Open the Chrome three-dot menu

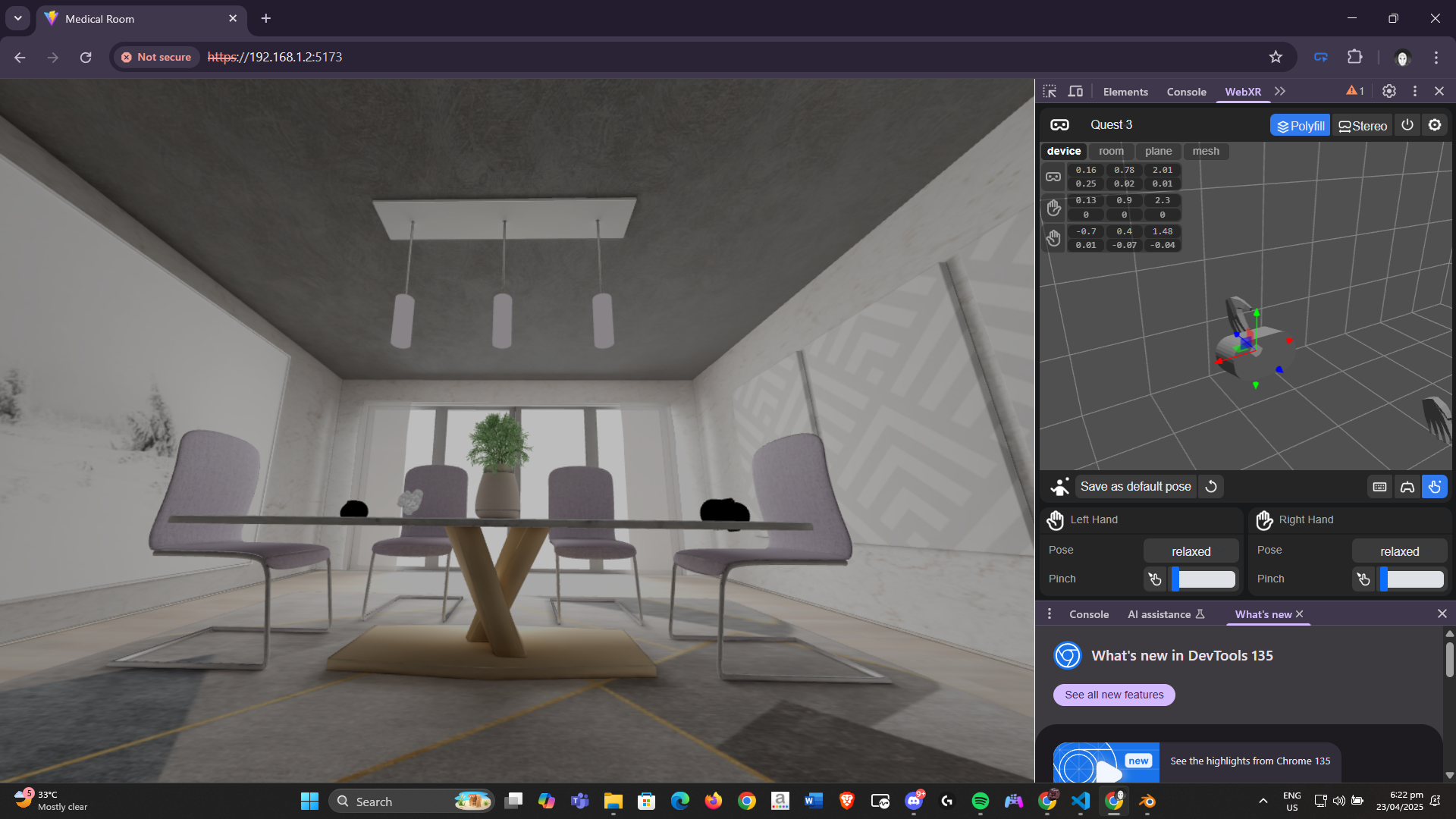pyautogui.click(x=1436, y=58)
